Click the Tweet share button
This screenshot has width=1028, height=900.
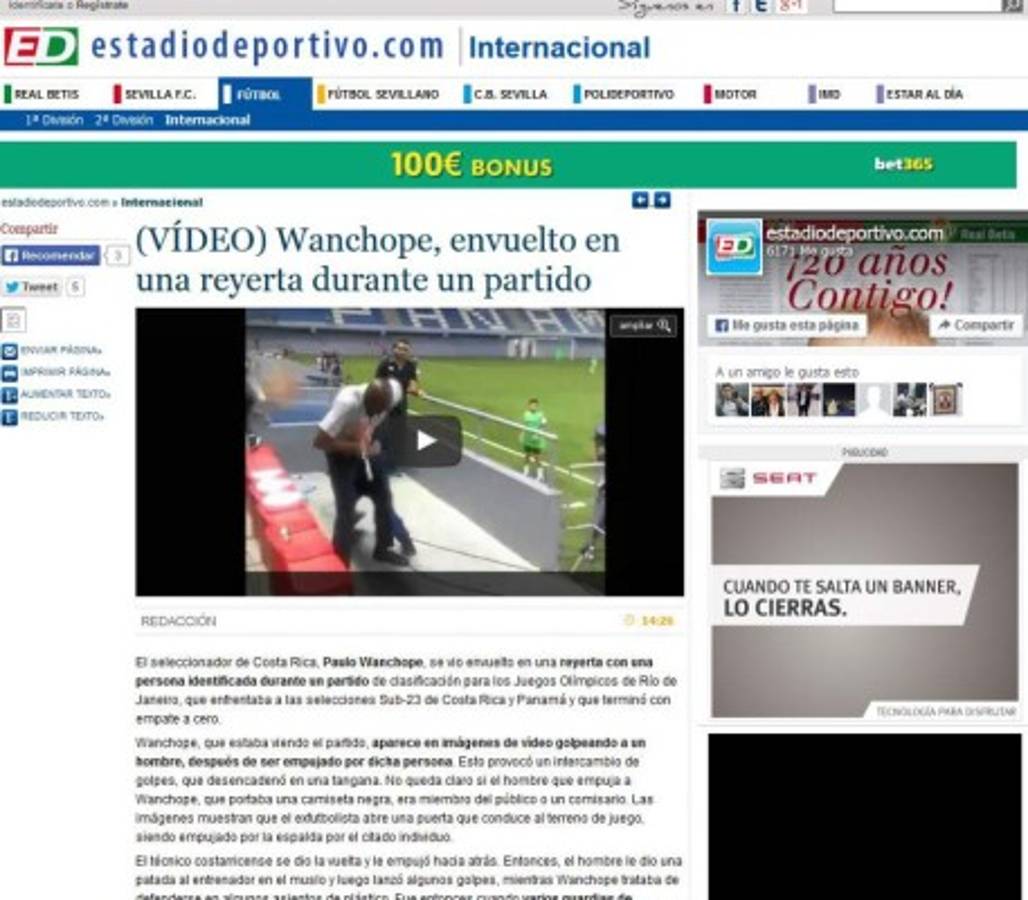point(32,287)
